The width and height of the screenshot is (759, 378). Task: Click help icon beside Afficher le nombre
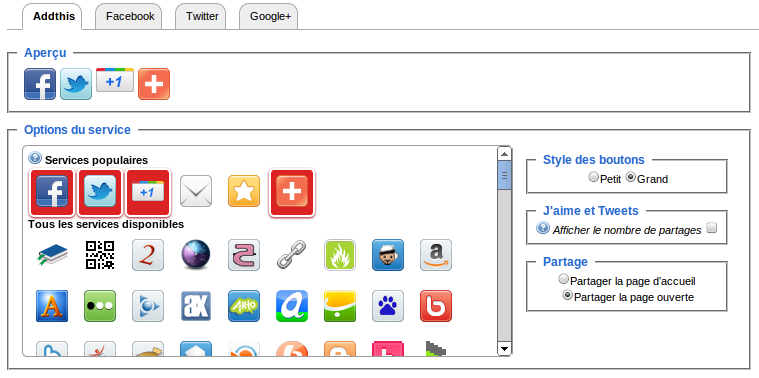coord(543,227)
